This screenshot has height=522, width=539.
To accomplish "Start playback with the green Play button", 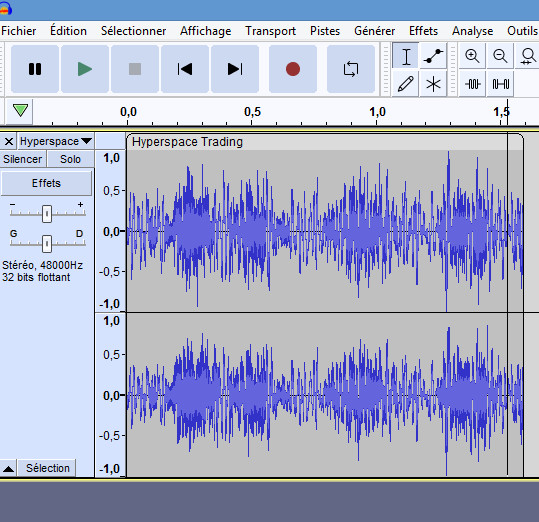I will coord(85,69).
